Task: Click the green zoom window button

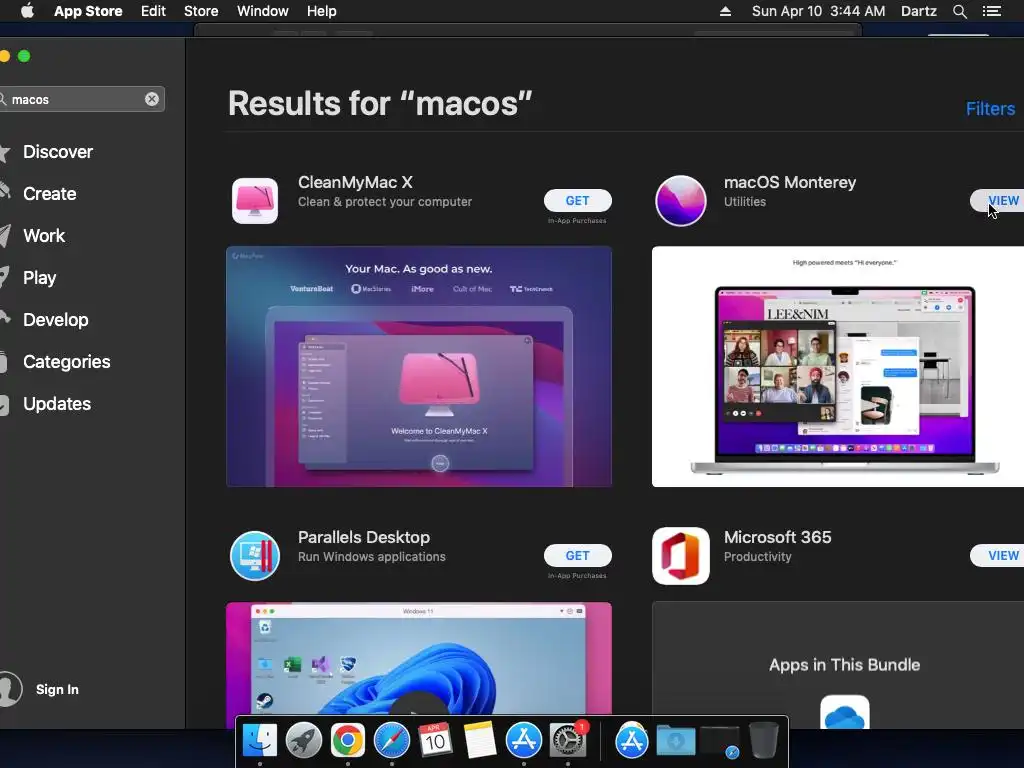Action: [x=24, y=56]
